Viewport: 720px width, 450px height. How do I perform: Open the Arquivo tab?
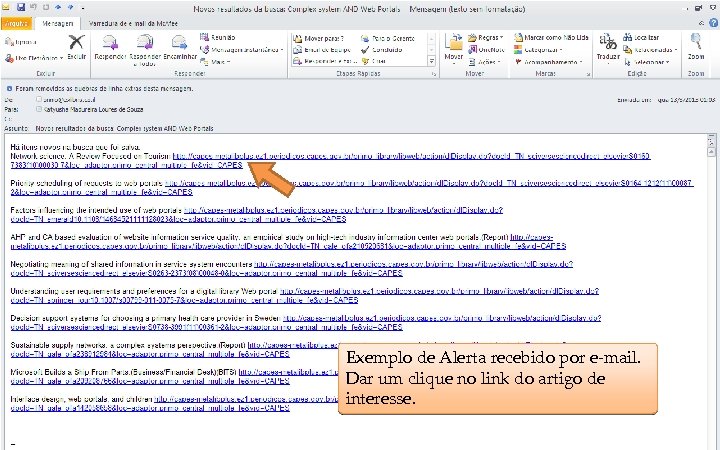pyautogui.click(x=16, y=23)
